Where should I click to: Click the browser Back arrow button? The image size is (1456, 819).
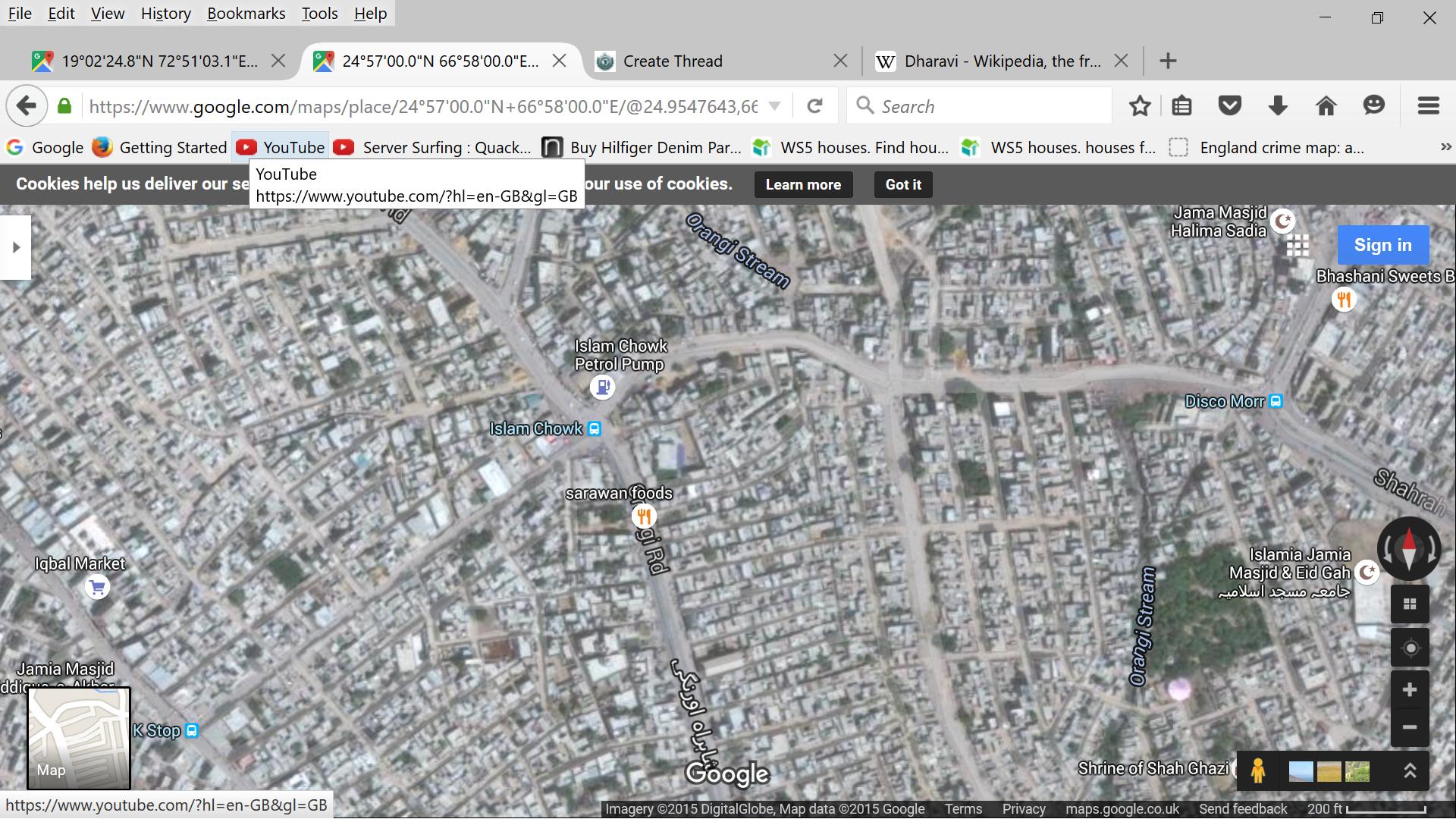pos(27,106)
